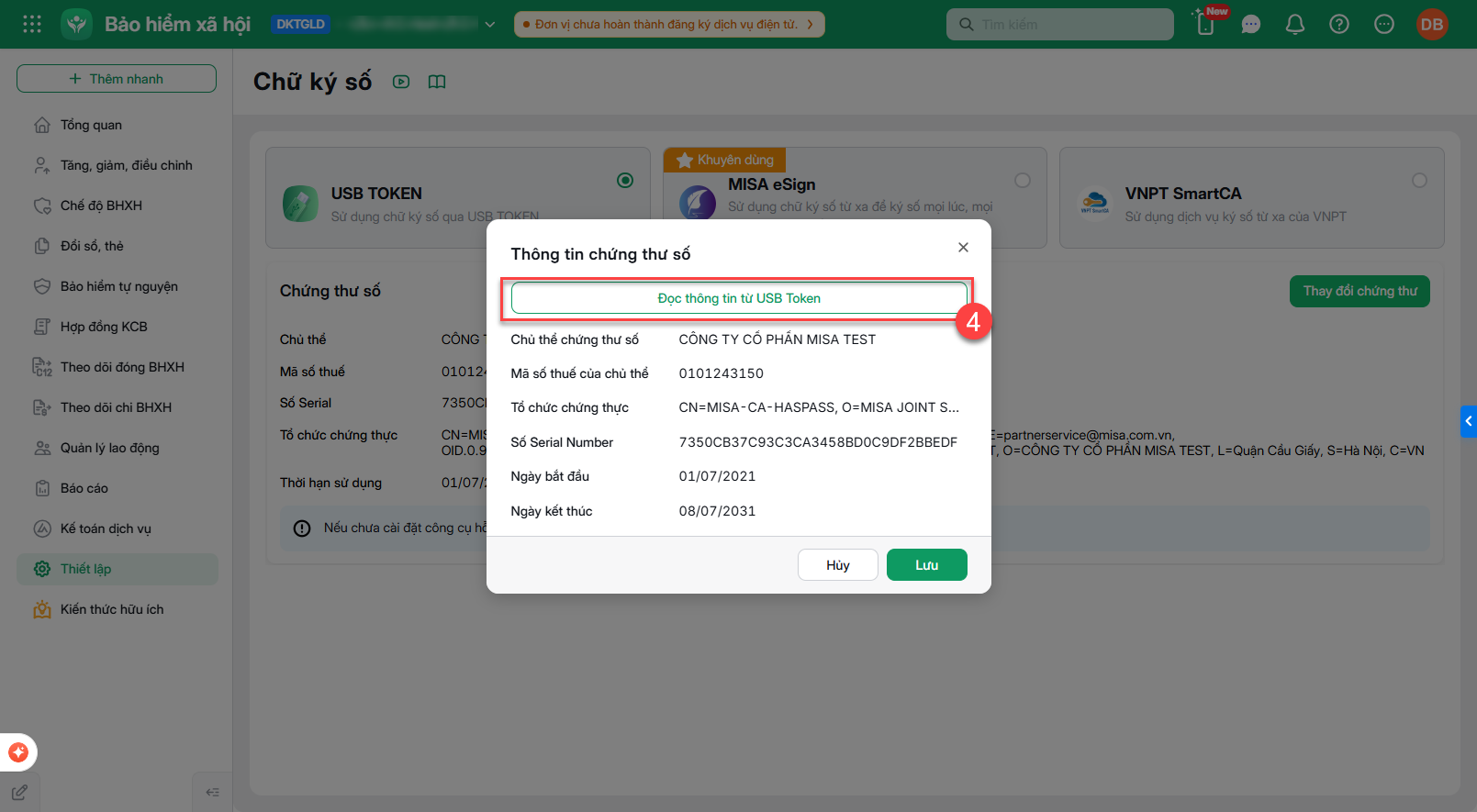Select the MISA eSign radio button
This screenshot has height=812, width=1477.
pyautogui.click(x=1023, y=181)
